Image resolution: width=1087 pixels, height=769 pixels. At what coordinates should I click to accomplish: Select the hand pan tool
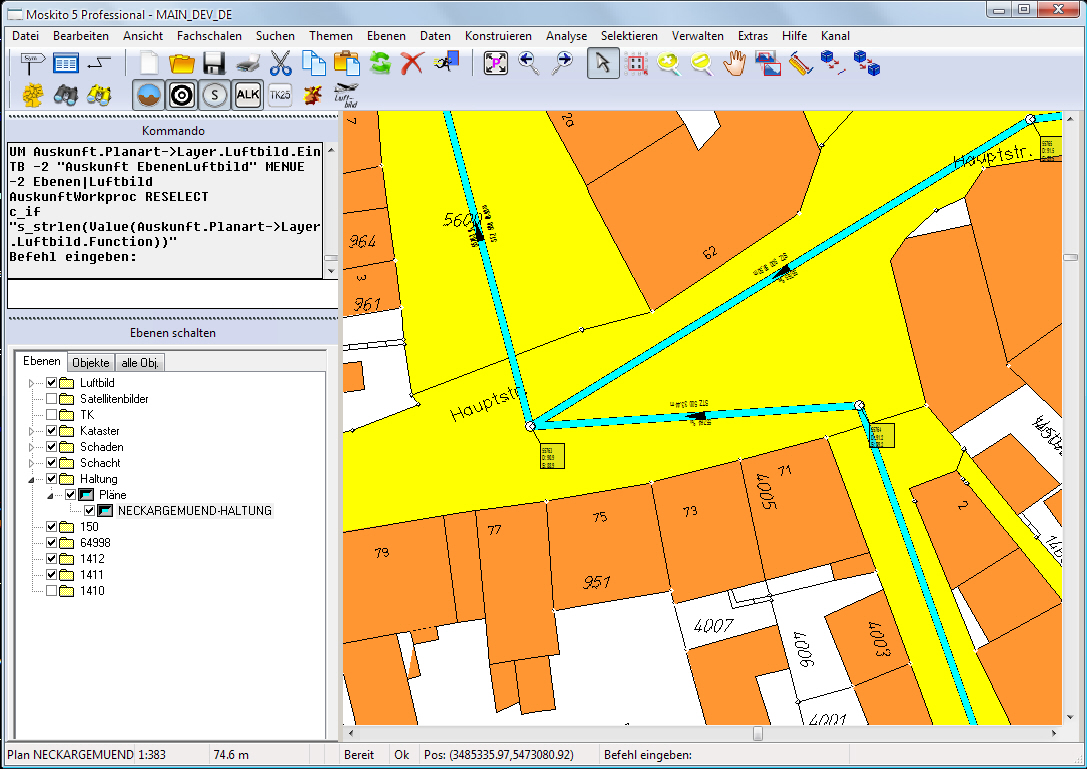click(x=735, y=64)
